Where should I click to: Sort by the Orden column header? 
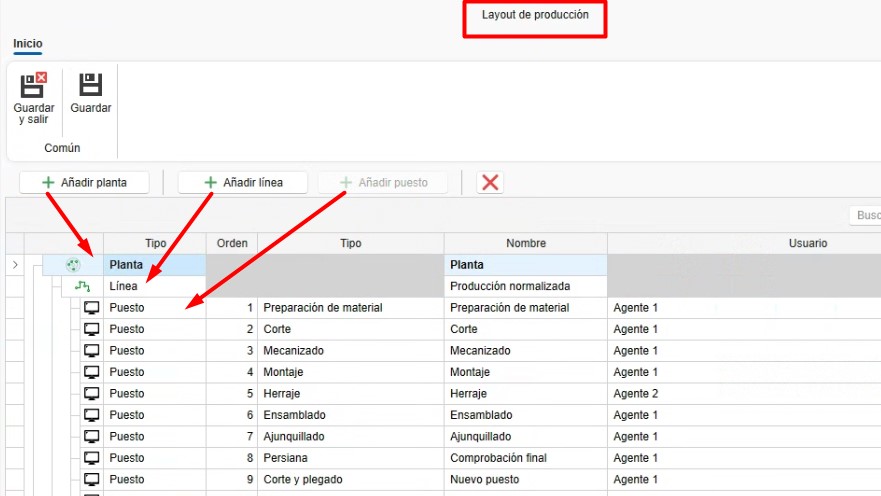click(x=232, y=243)
